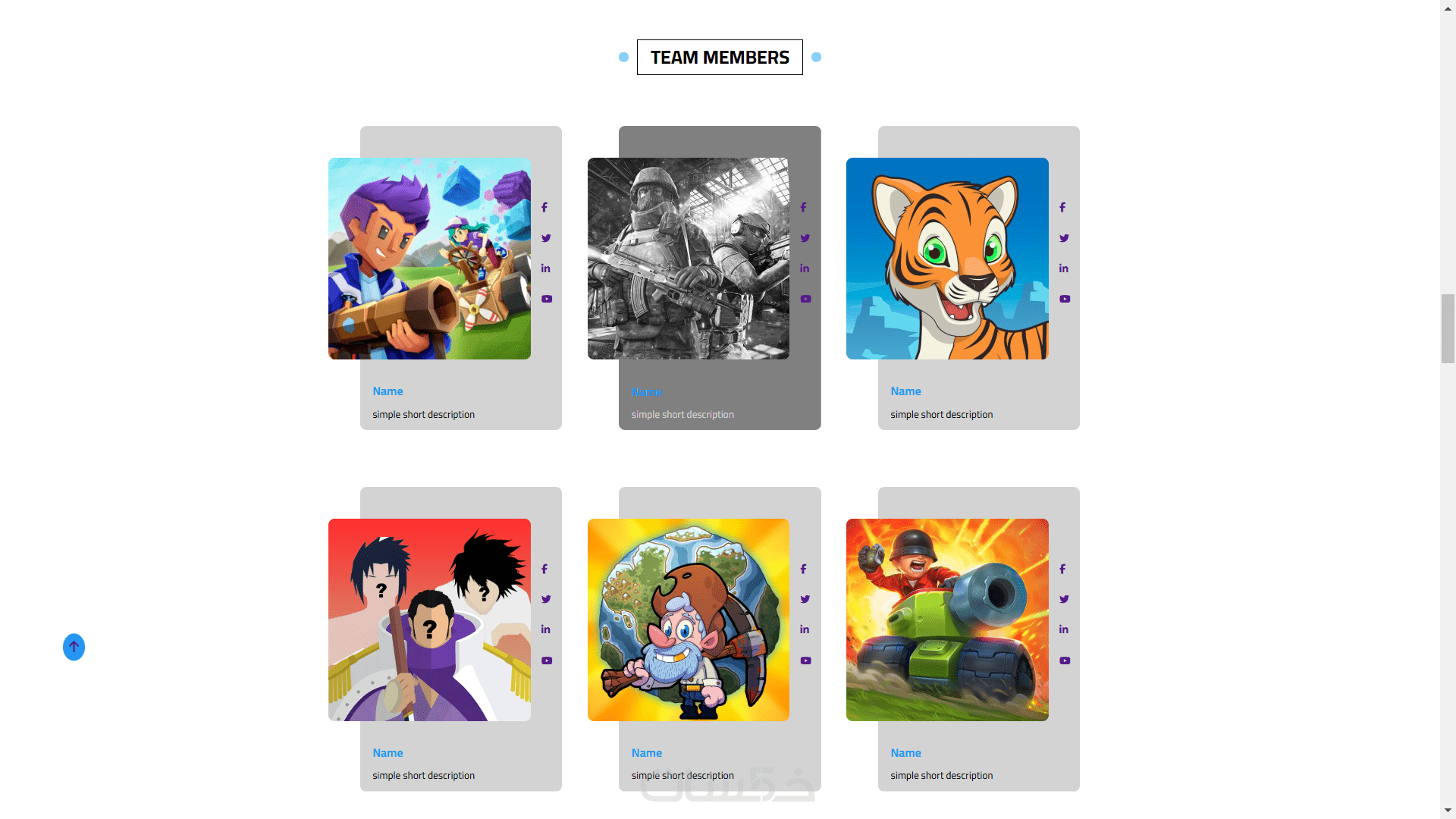Click the blue scroll-to-top arrow button
The image size is (1456, 819).
pyautogui.click(x=74, y=647)
